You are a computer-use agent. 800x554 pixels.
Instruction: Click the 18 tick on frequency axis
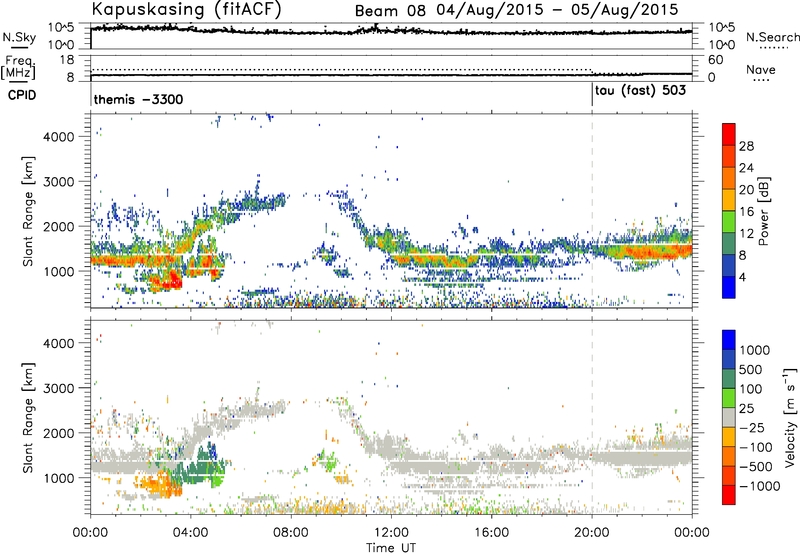click(67, 60)
